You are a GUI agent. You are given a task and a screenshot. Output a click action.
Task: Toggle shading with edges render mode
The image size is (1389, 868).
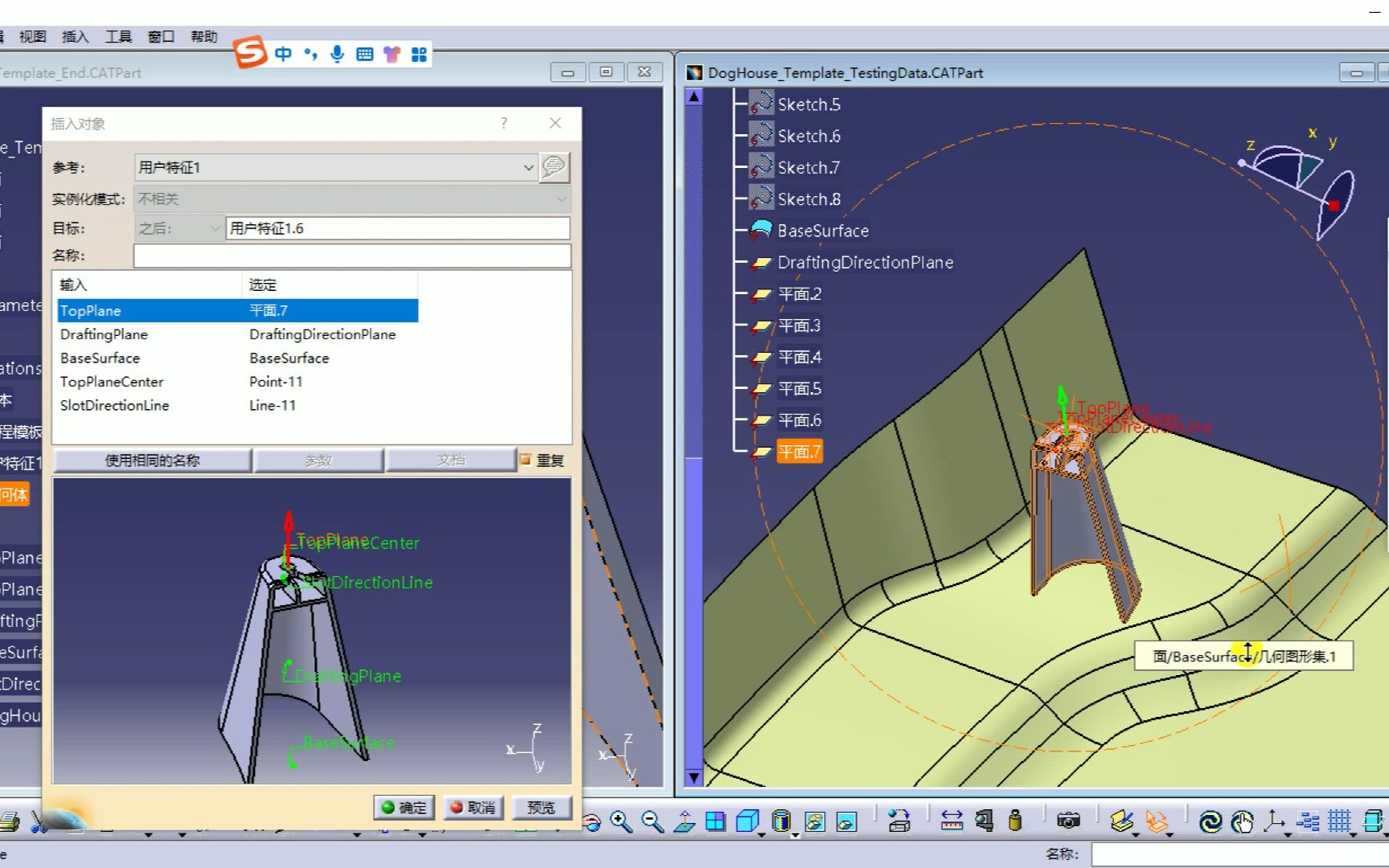coord(815,821)
